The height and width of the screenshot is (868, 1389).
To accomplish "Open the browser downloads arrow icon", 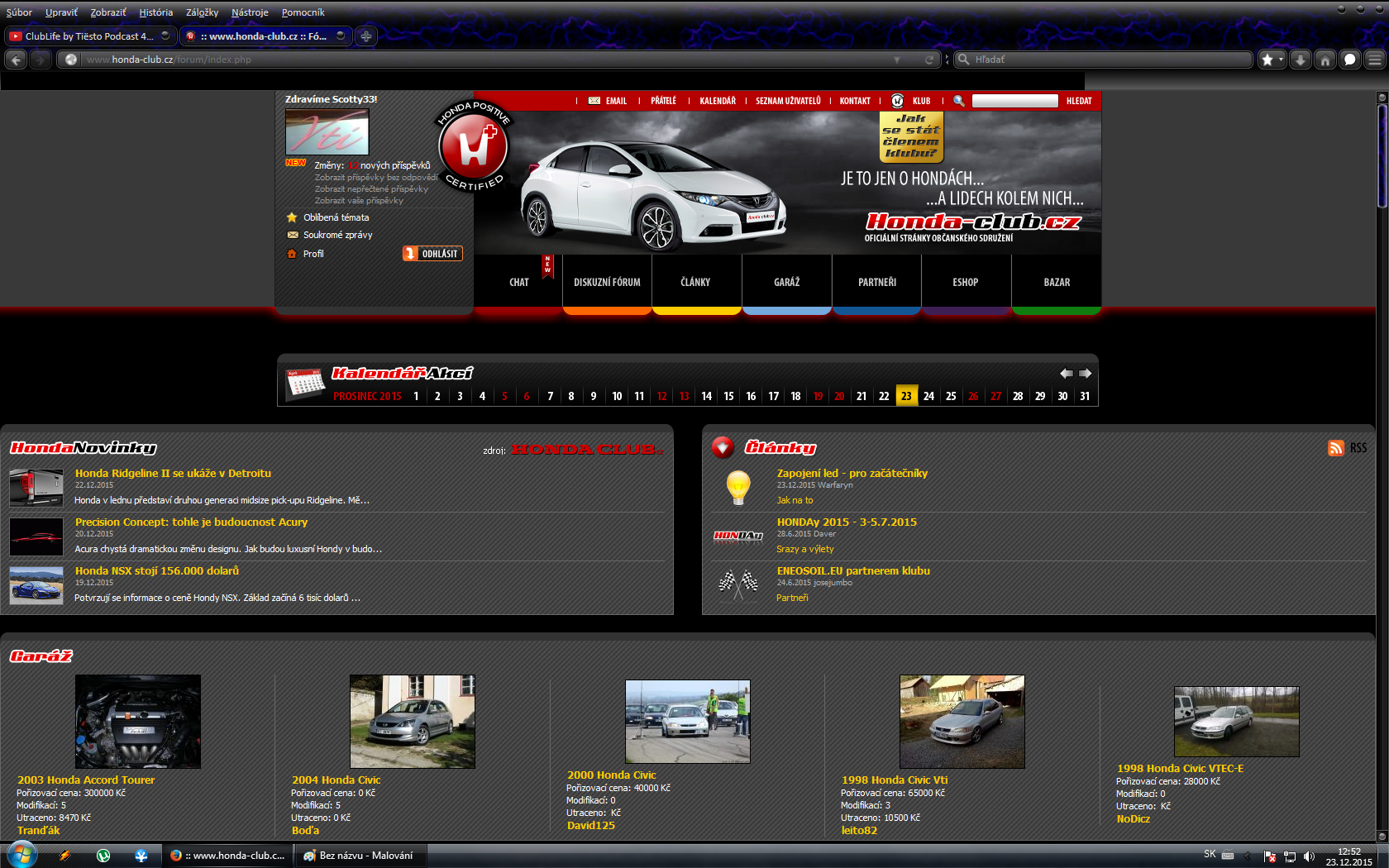I will tap(1301, 60).
